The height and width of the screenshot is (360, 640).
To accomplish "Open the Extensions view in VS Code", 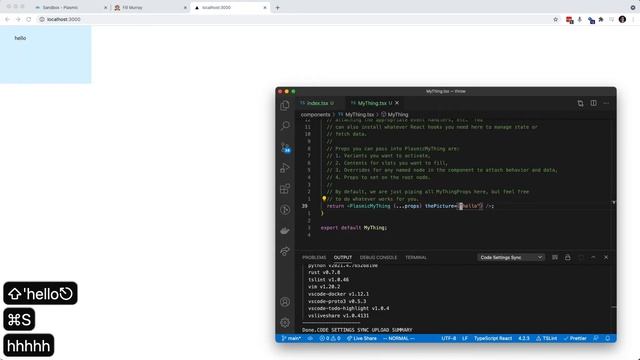I will tap(285, 189).
